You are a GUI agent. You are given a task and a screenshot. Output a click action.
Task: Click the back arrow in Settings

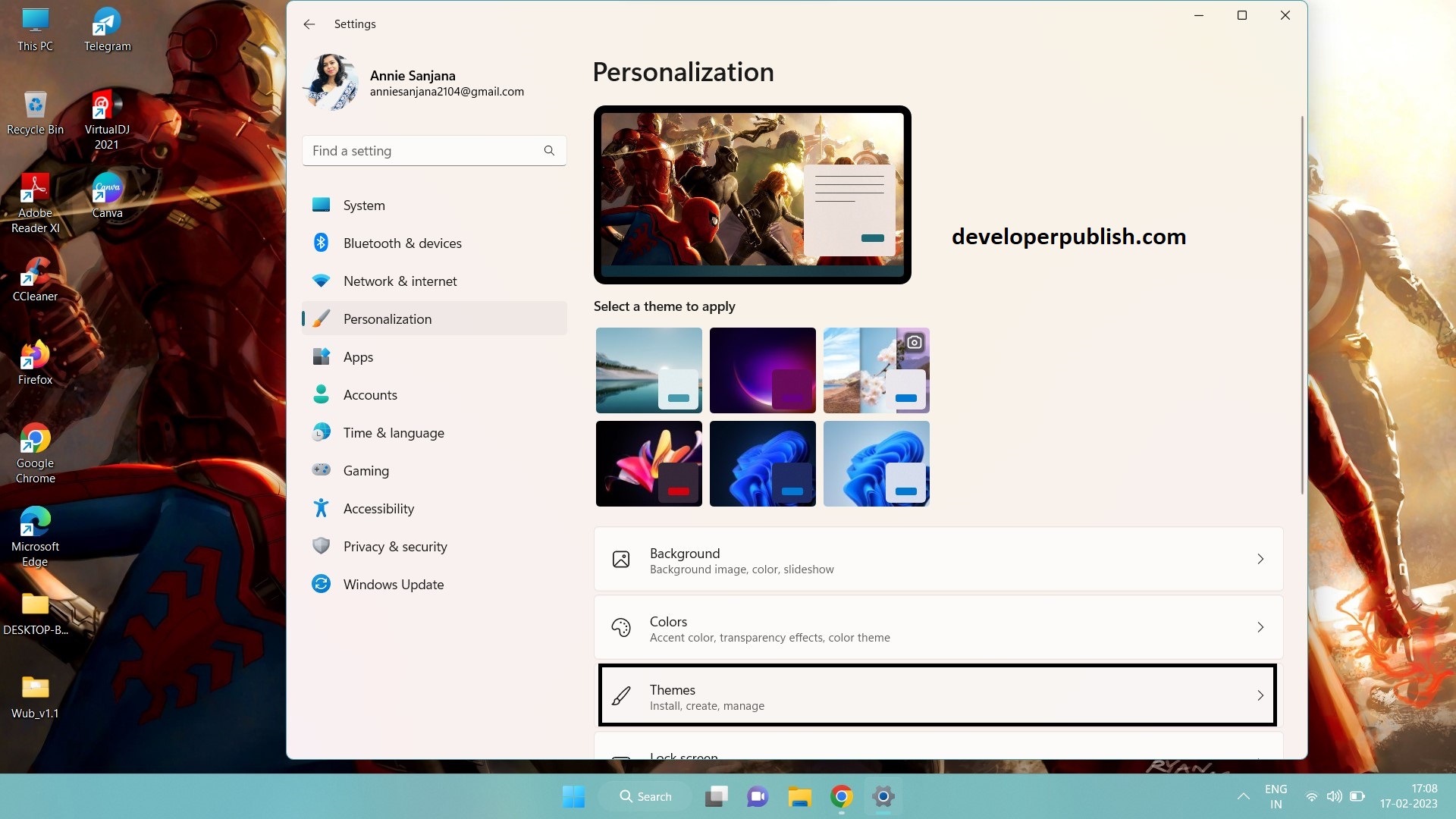click(309, 24)
